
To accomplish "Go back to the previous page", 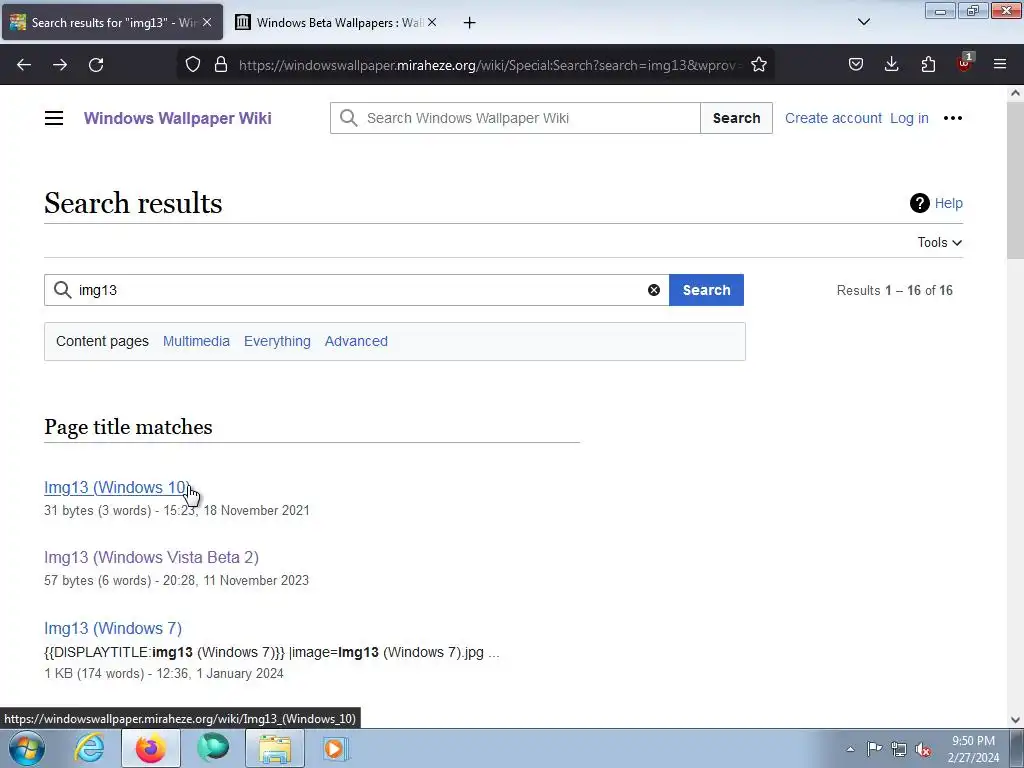I will (24, 65).
